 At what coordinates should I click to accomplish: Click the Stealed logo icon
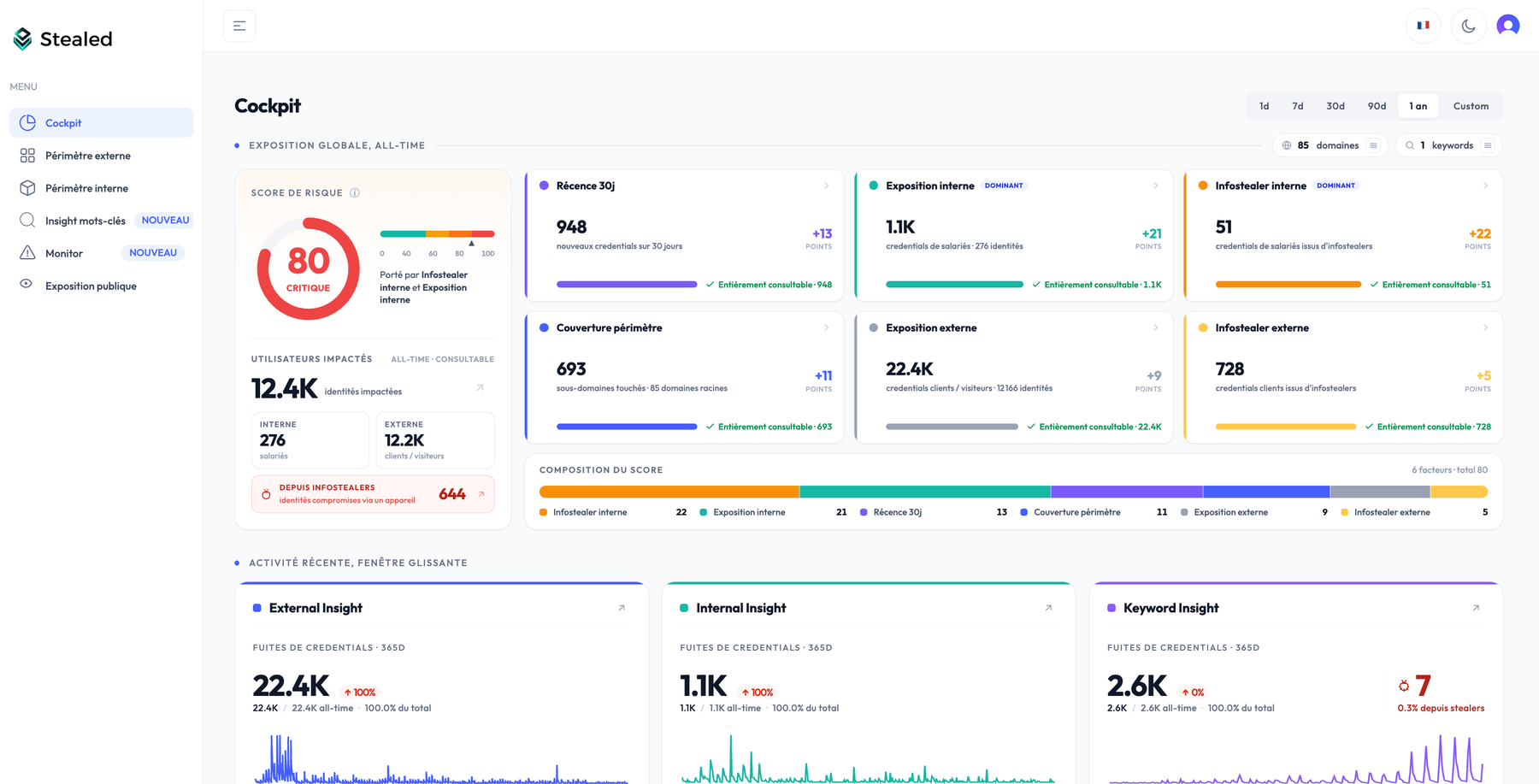[x=23, y=38]
